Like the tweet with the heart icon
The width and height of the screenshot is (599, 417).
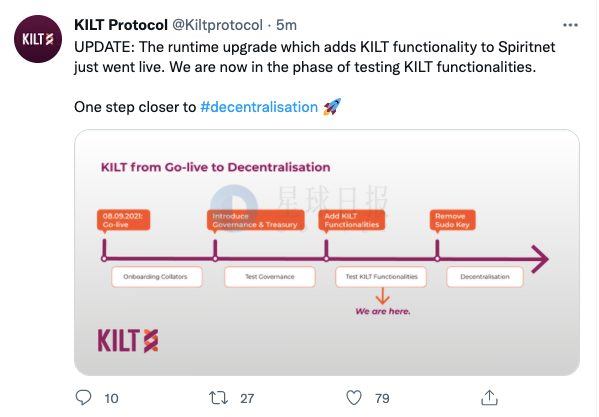pyautogui.click(x=354, y=398)
